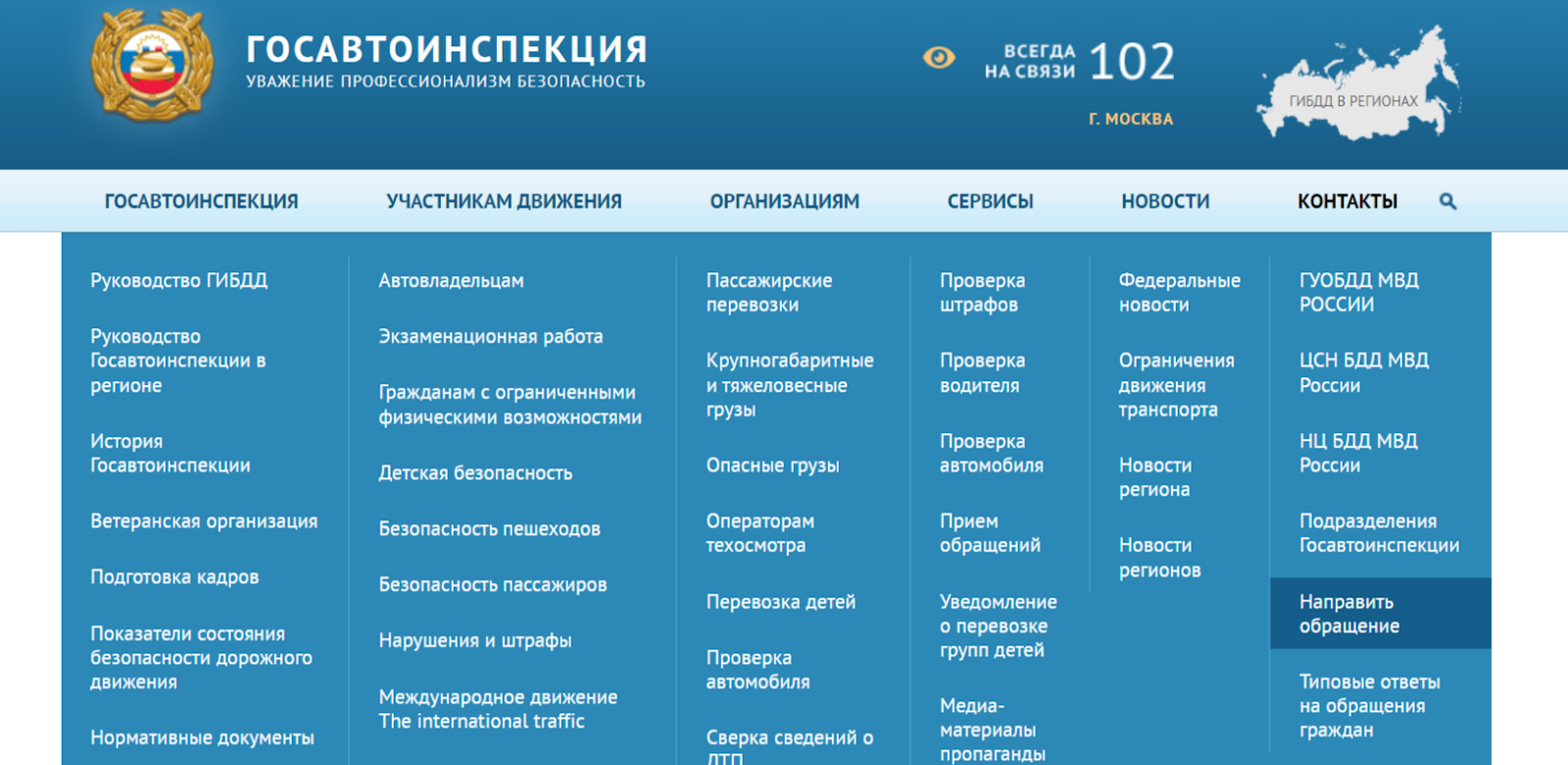Open Показатели состояния безопасности дорожного движения
This screenshot has width=1568, height=765.
201,658
